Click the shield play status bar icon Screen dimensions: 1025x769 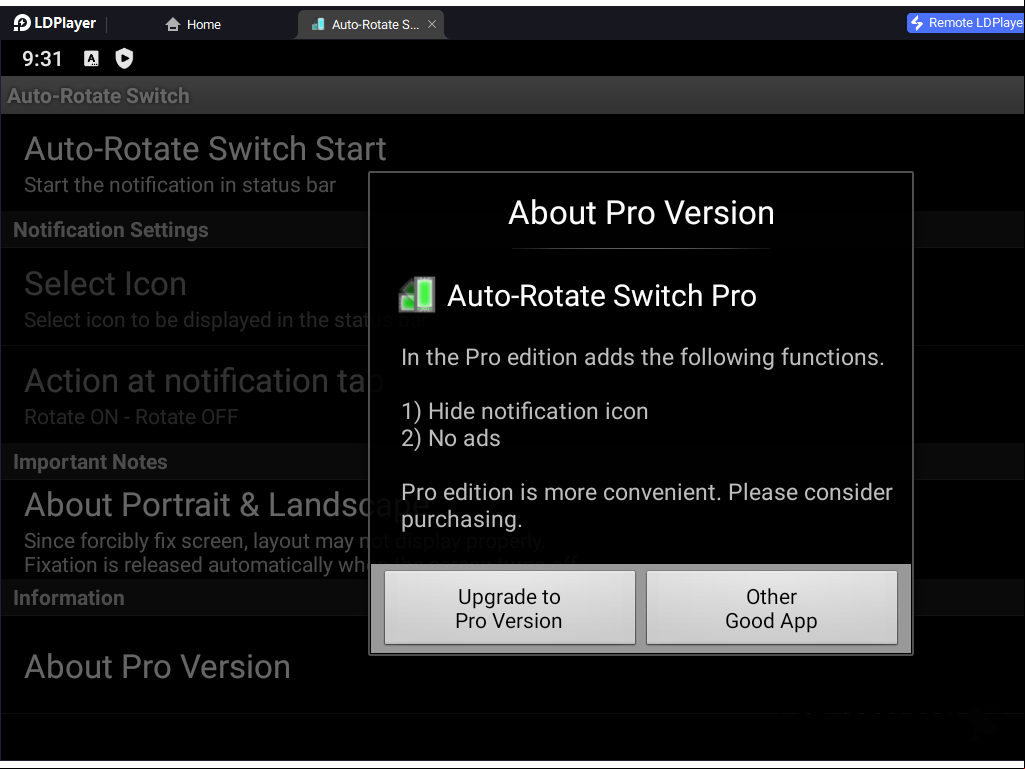click(x=124, y=59)
